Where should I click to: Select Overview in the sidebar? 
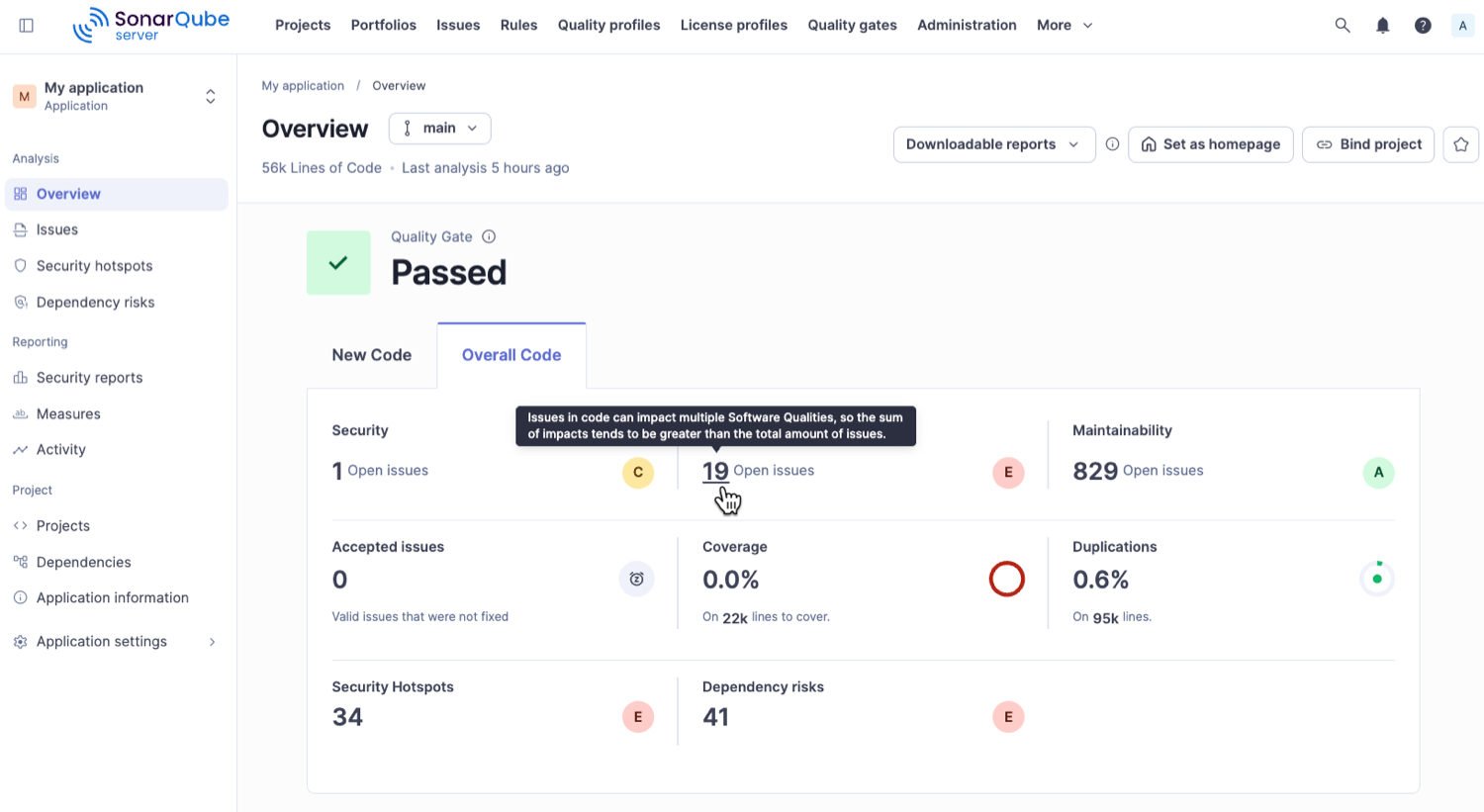coord(117,194)
